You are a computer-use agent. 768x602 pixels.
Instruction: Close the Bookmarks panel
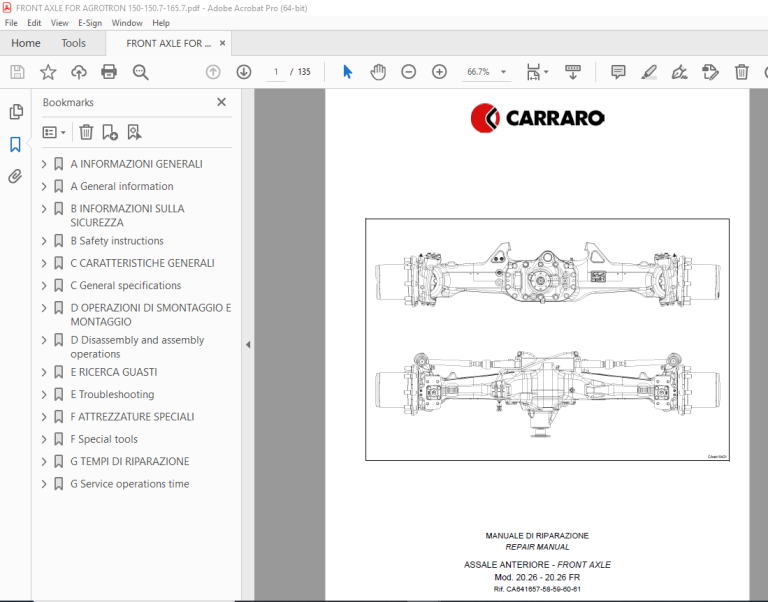click(x=221, y=102)
